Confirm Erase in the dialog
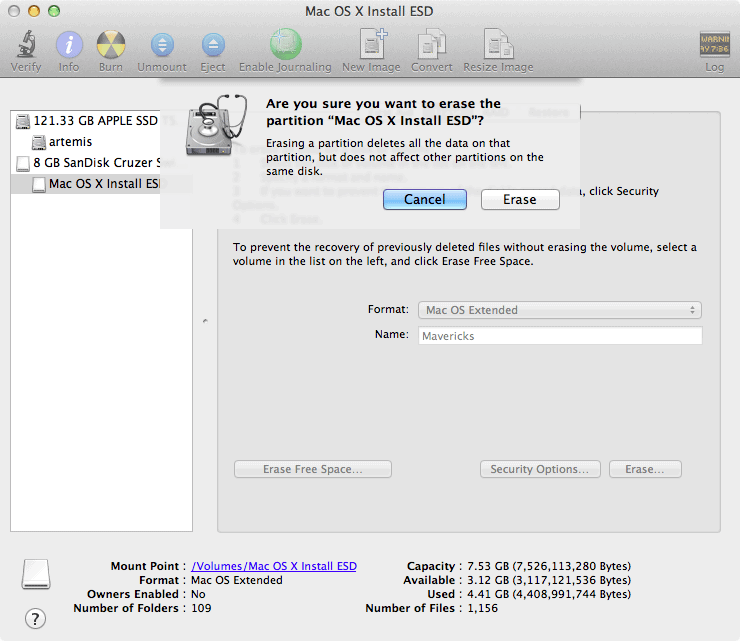Viewport: 740px width, 641px height. pyautogui.click(x=520, y=200)
